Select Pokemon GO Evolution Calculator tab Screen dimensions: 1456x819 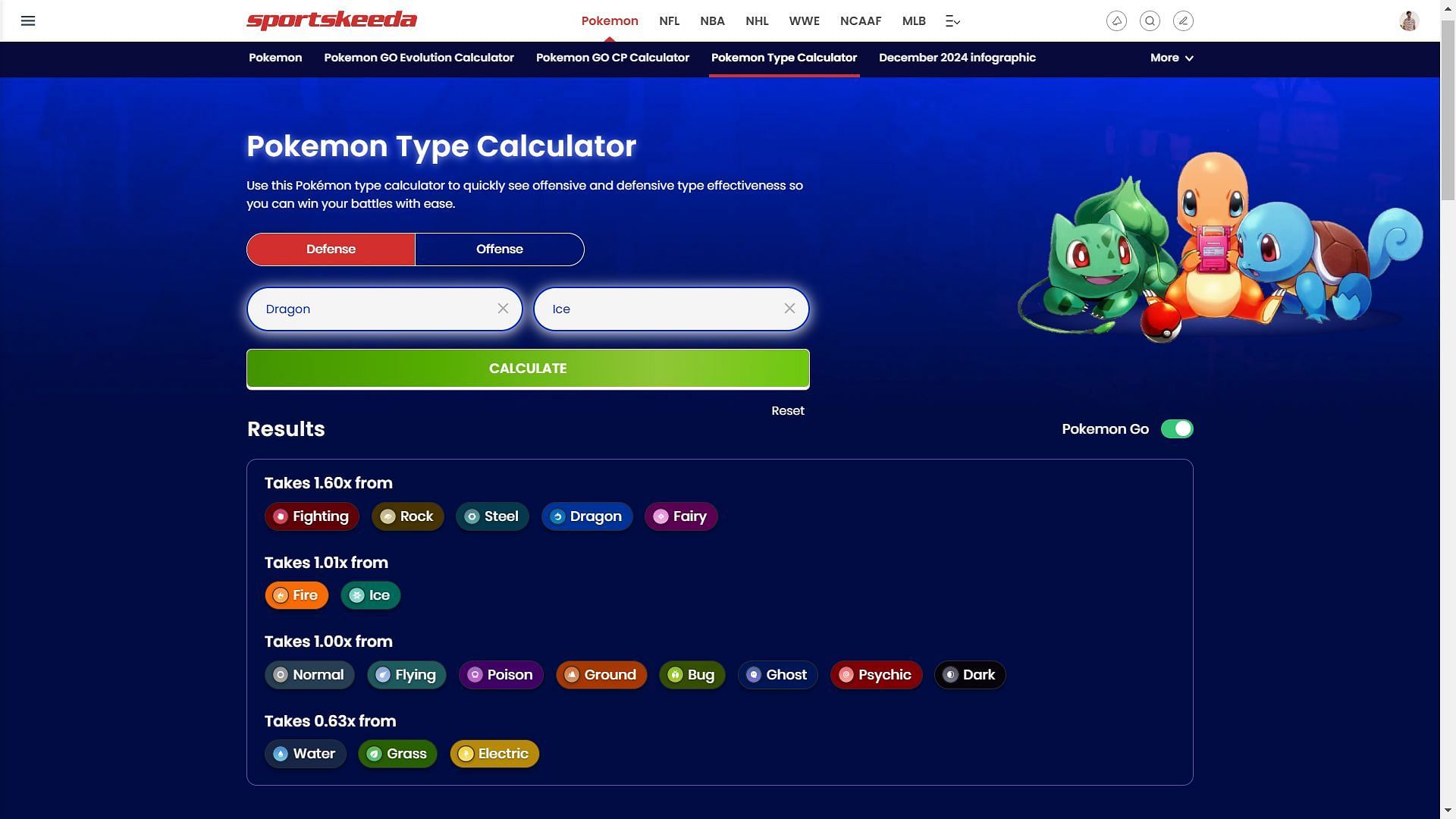pos(419,58)
